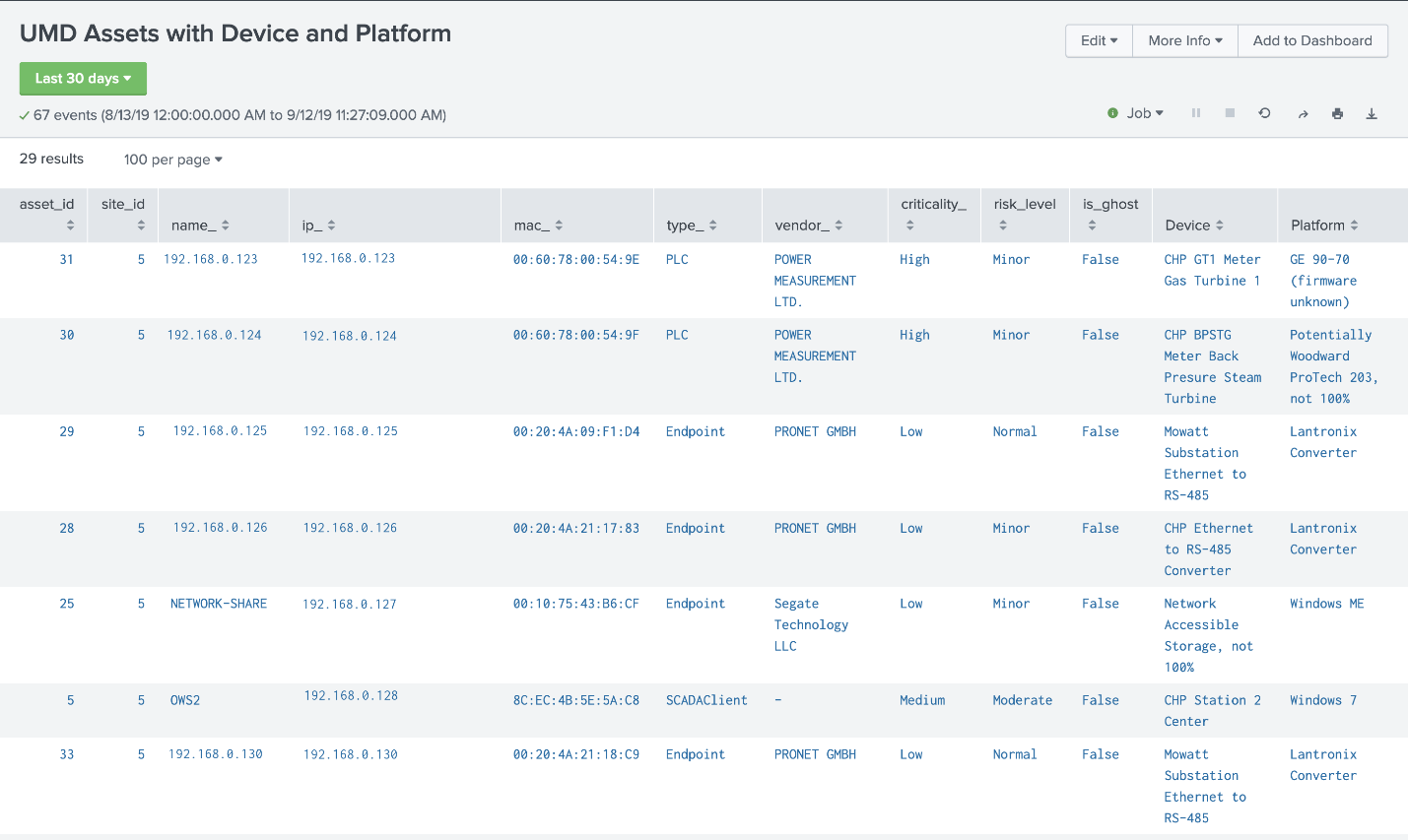Open the Last 30 days time picker
The image size is (1408, 840).
(83, 79)
